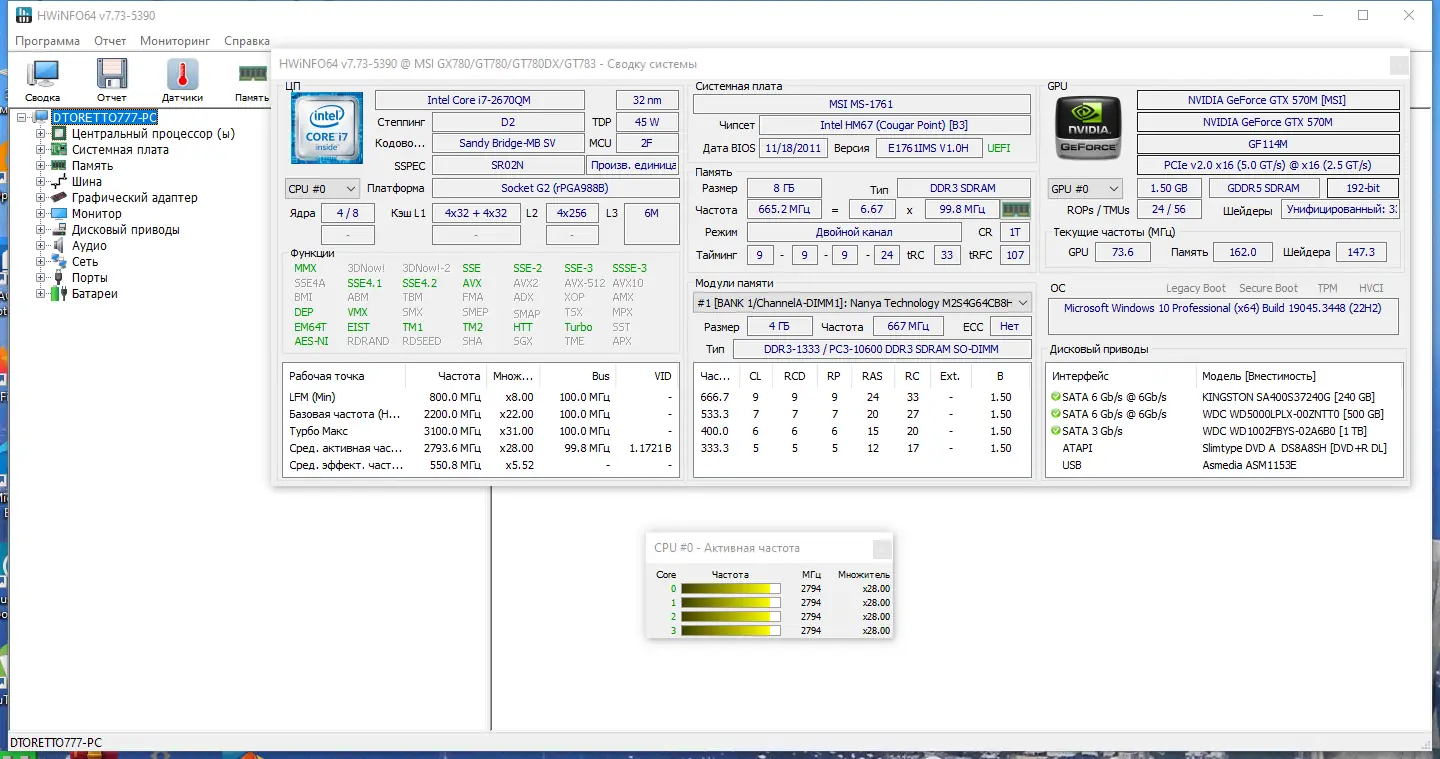Click the memory module icon beside 99.8 МГц

pyautogui.click(x=1017, y=209)
